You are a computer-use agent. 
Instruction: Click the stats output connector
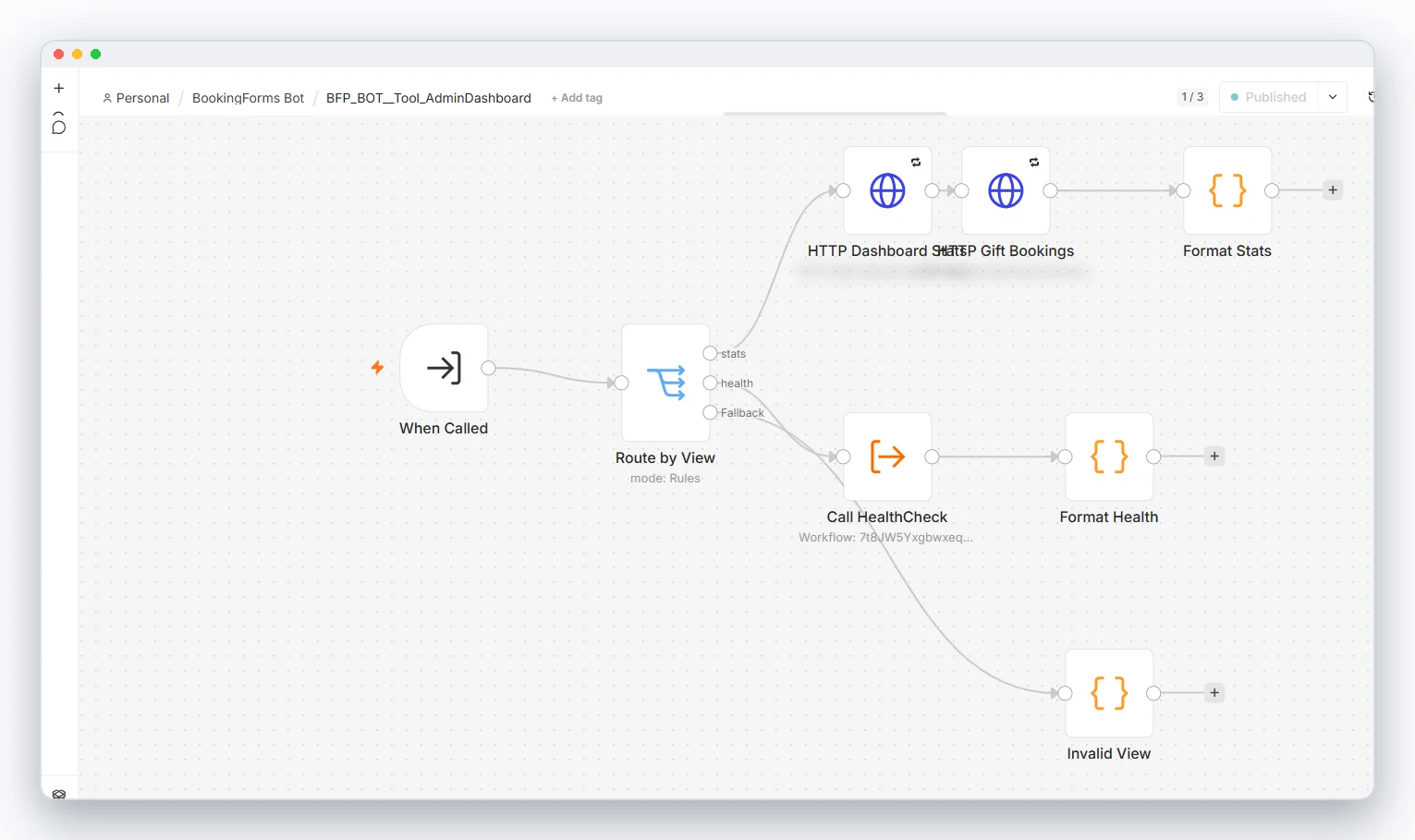coord(710,353)
